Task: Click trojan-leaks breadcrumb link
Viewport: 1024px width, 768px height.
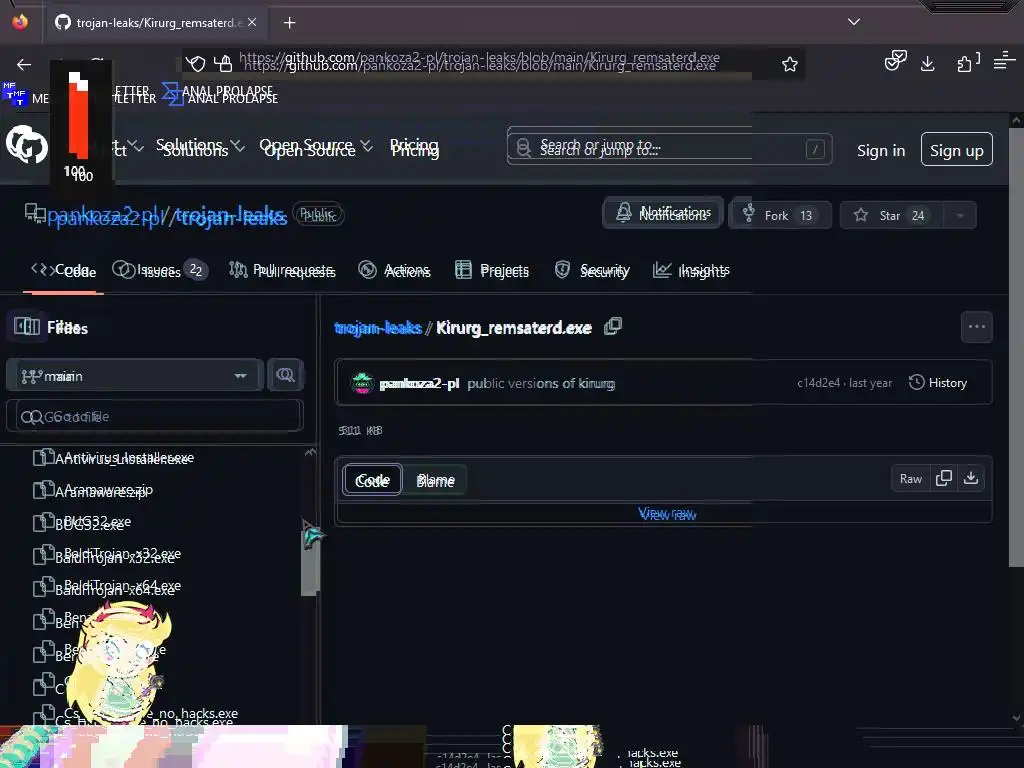Action: 377,328
